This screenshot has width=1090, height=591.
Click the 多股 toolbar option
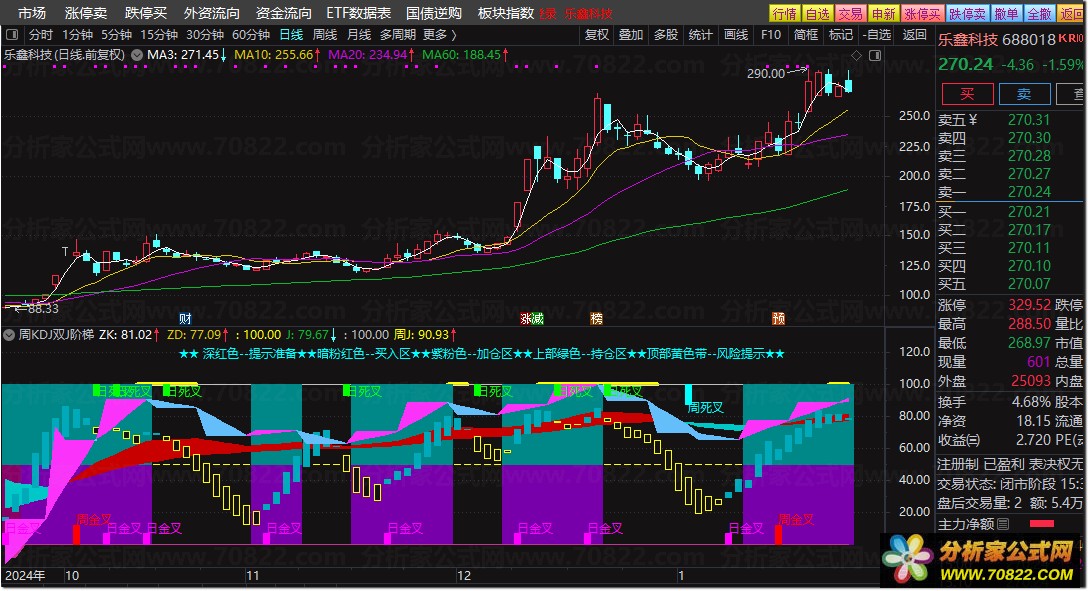[666, 34]
